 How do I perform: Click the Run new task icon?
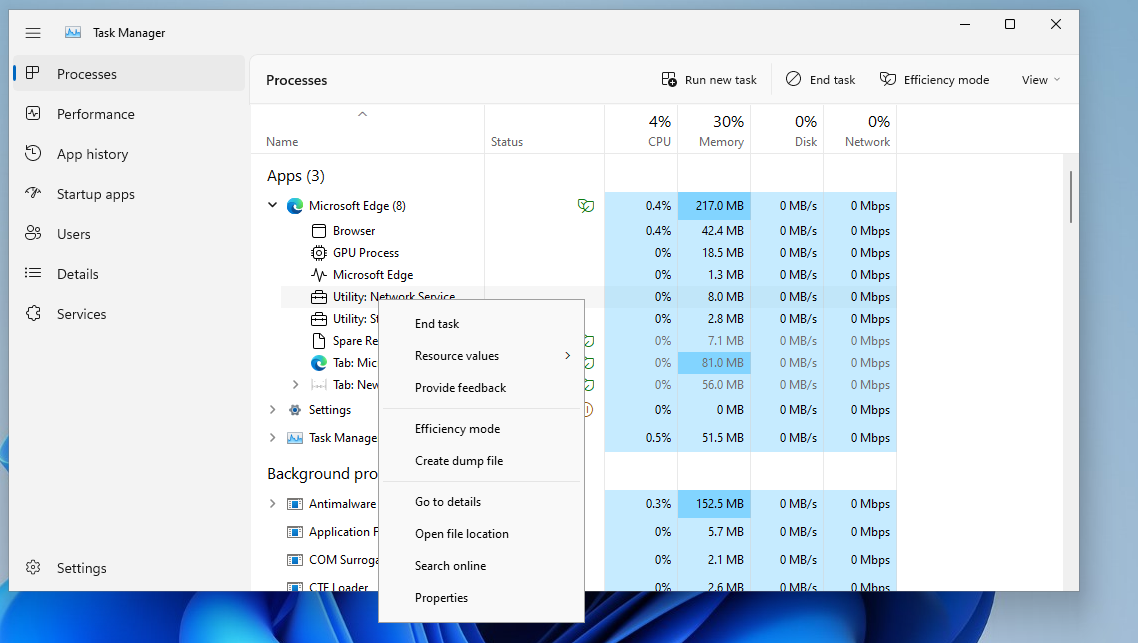coord(669,79)
